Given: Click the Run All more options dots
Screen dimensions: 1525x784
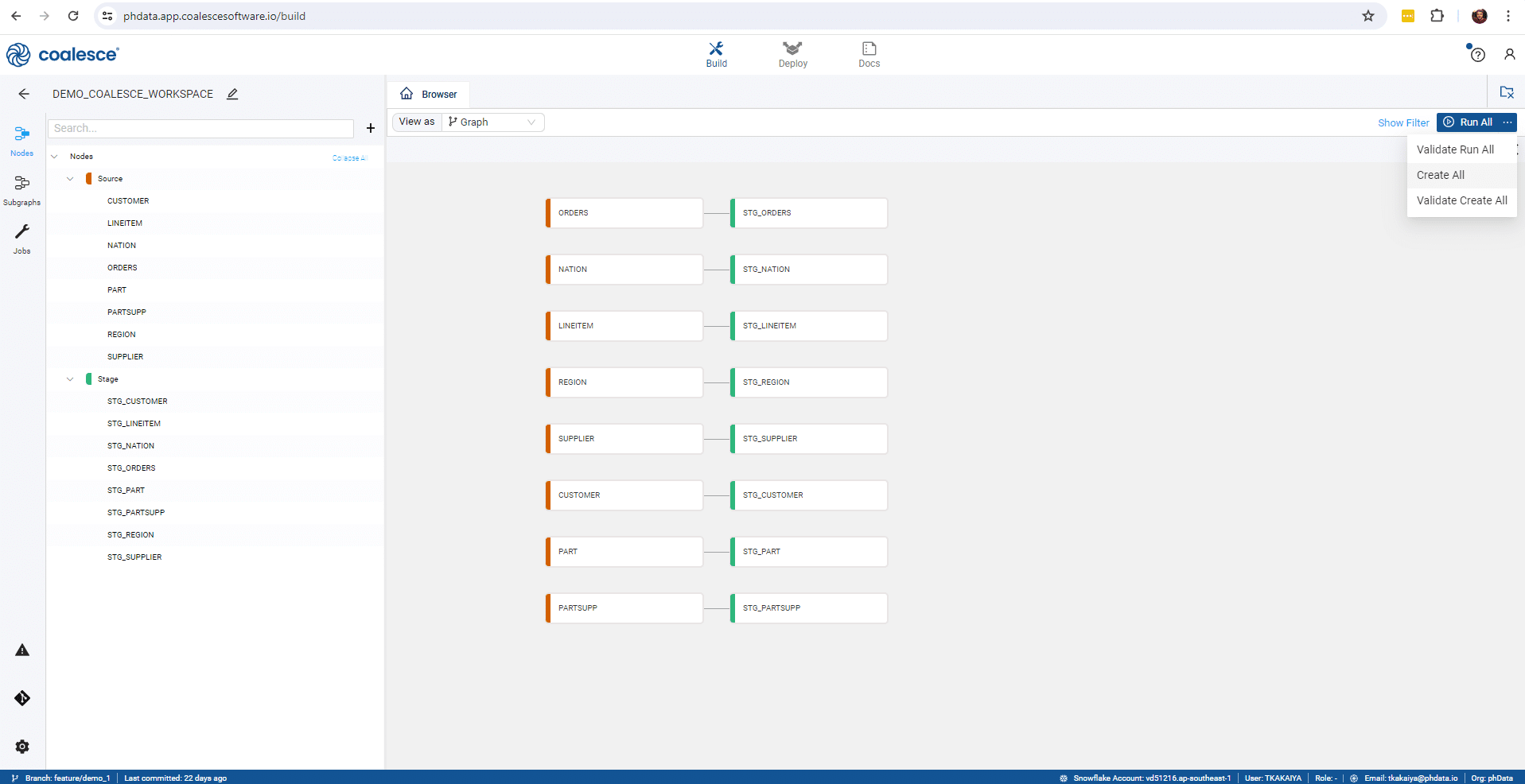Looking at the screenshot, I should (x=1507, y=122).
